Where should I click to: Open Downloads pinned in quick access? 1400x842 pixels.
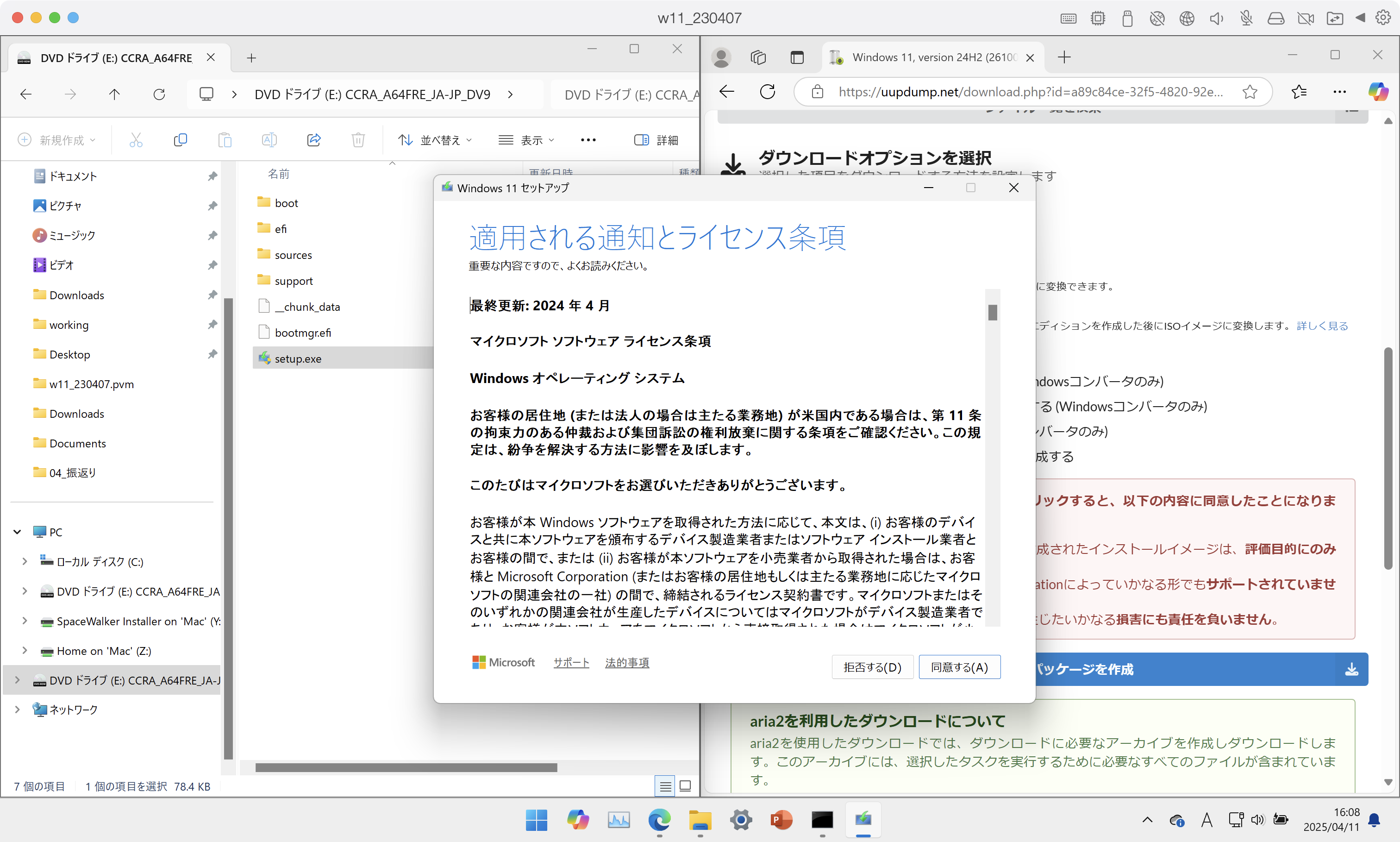[x=76, y=295]
